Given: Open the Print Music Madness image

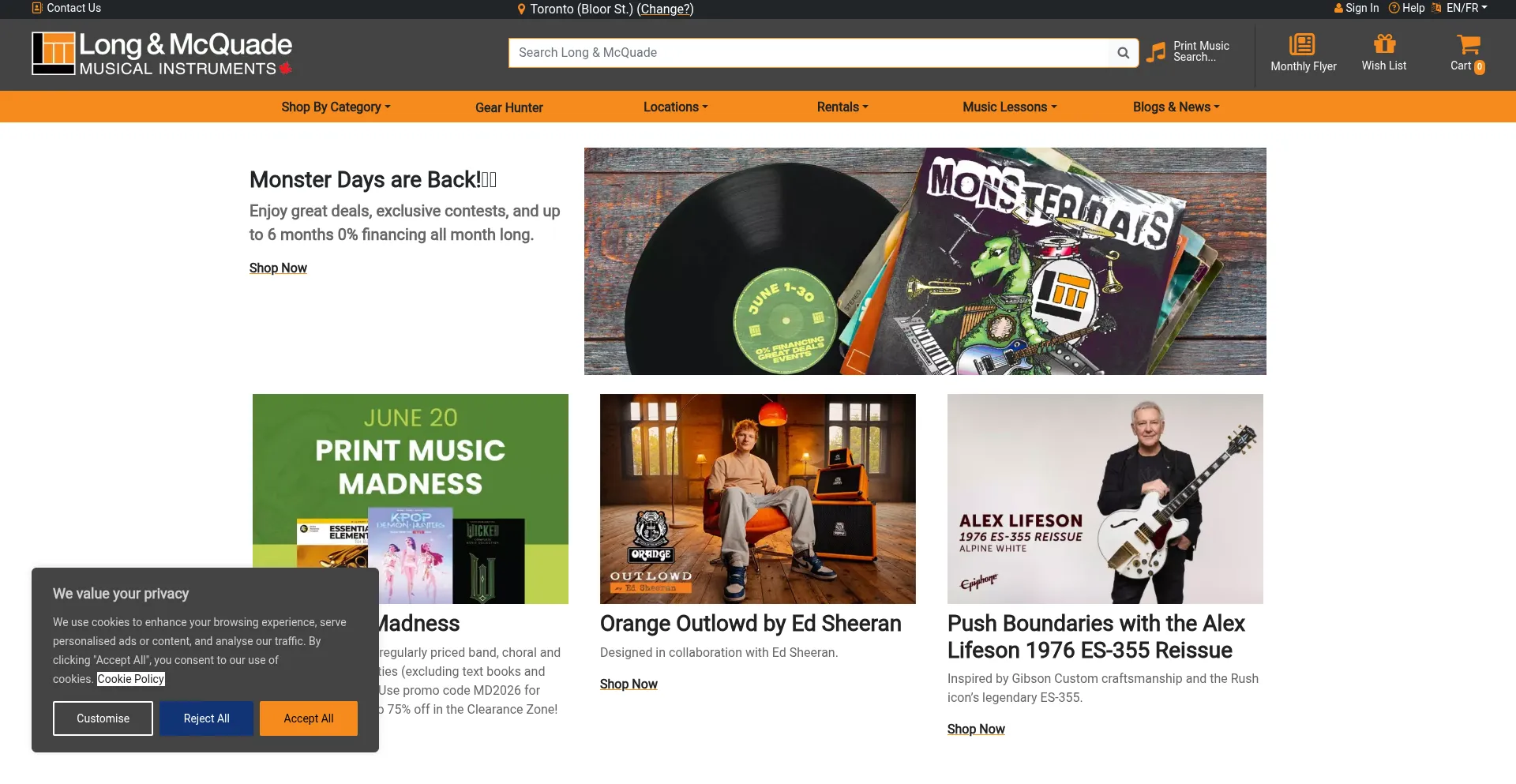Looking at the screenshot, I should pos(411,499).
